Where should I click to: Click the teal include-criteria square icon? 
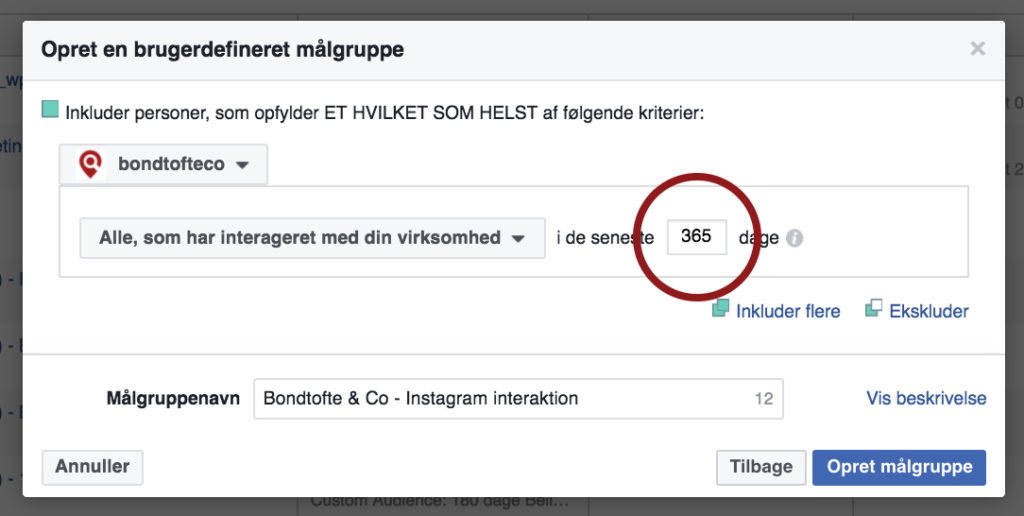click(x=50, y=109)
